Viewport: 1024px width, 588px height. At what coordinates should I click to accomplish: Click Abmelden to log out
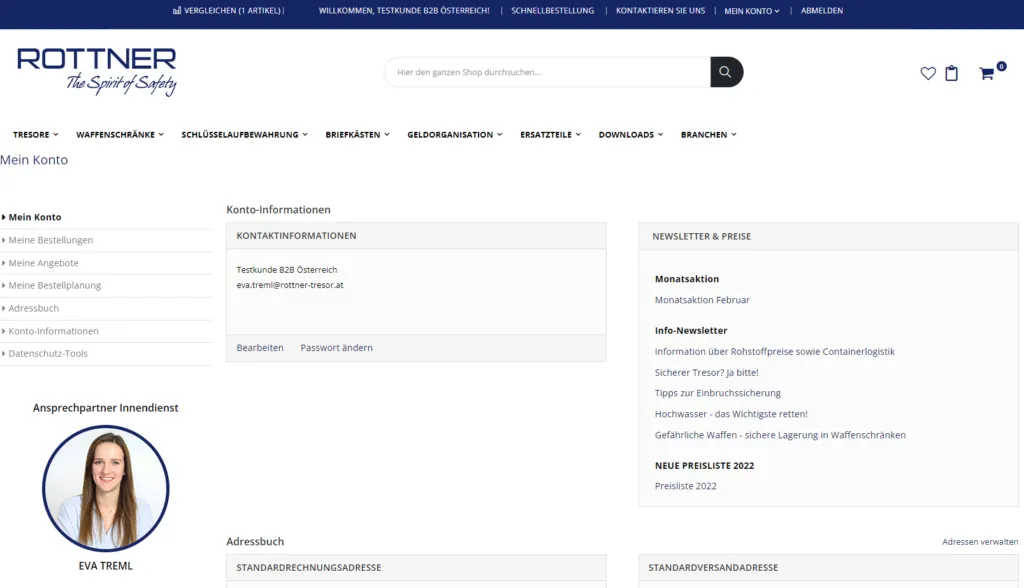point(822,10)
